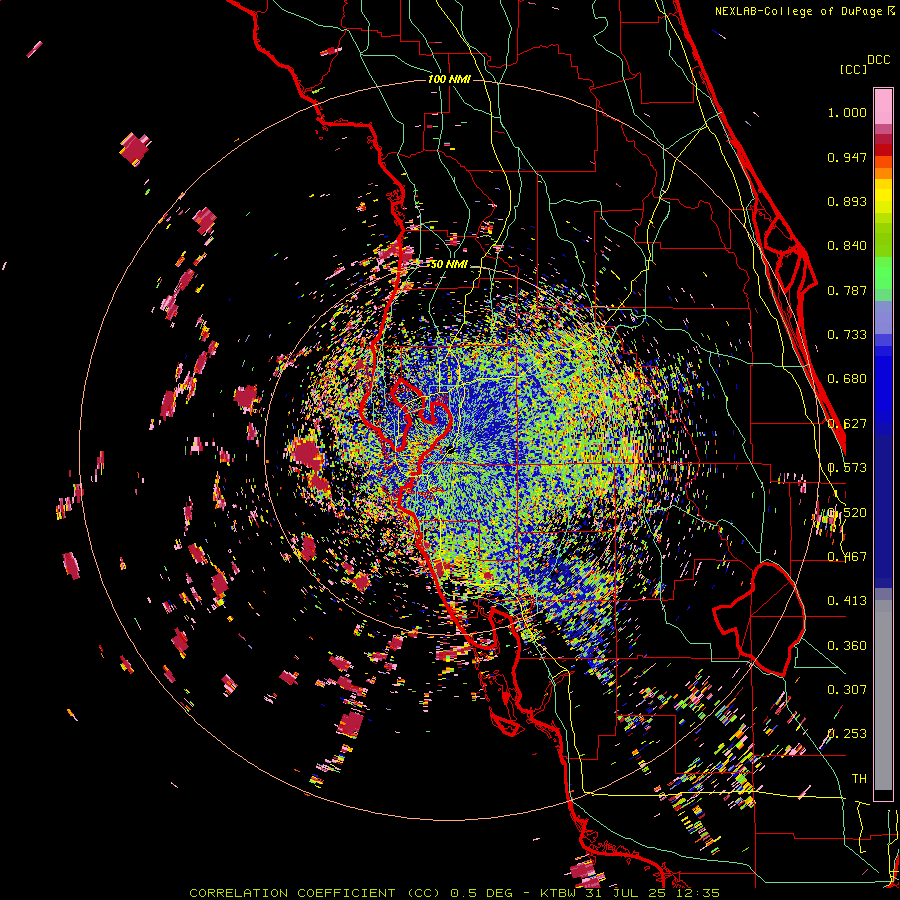Click the 0.947 scale value
Image resolution: width=900 pixels, height=900 pixels.
tap(847, 157)
